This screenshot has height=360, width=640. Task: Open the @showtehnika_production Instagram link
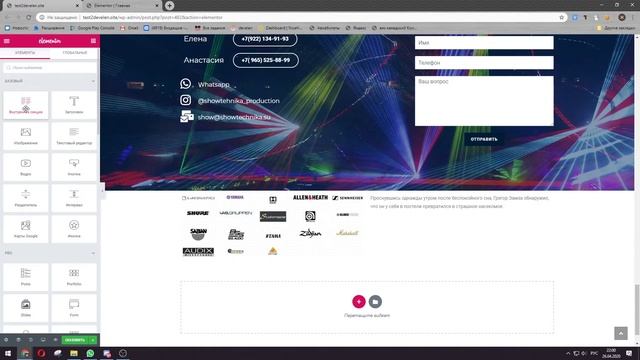239,101
